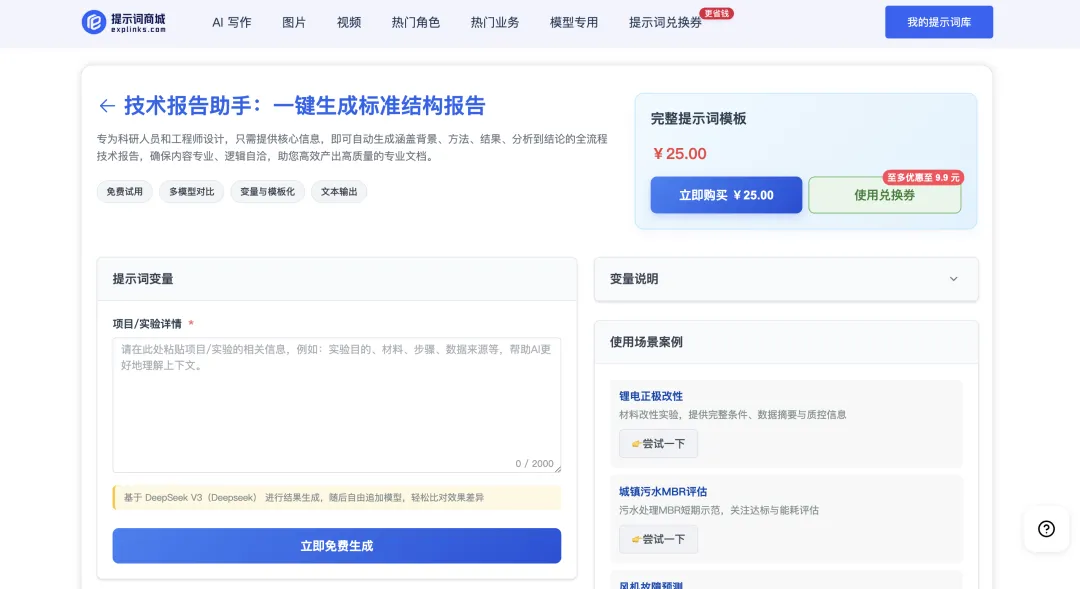The image size is (1080, 589).
Task: Select the 文本输出 tag
Action: [339, 192]
